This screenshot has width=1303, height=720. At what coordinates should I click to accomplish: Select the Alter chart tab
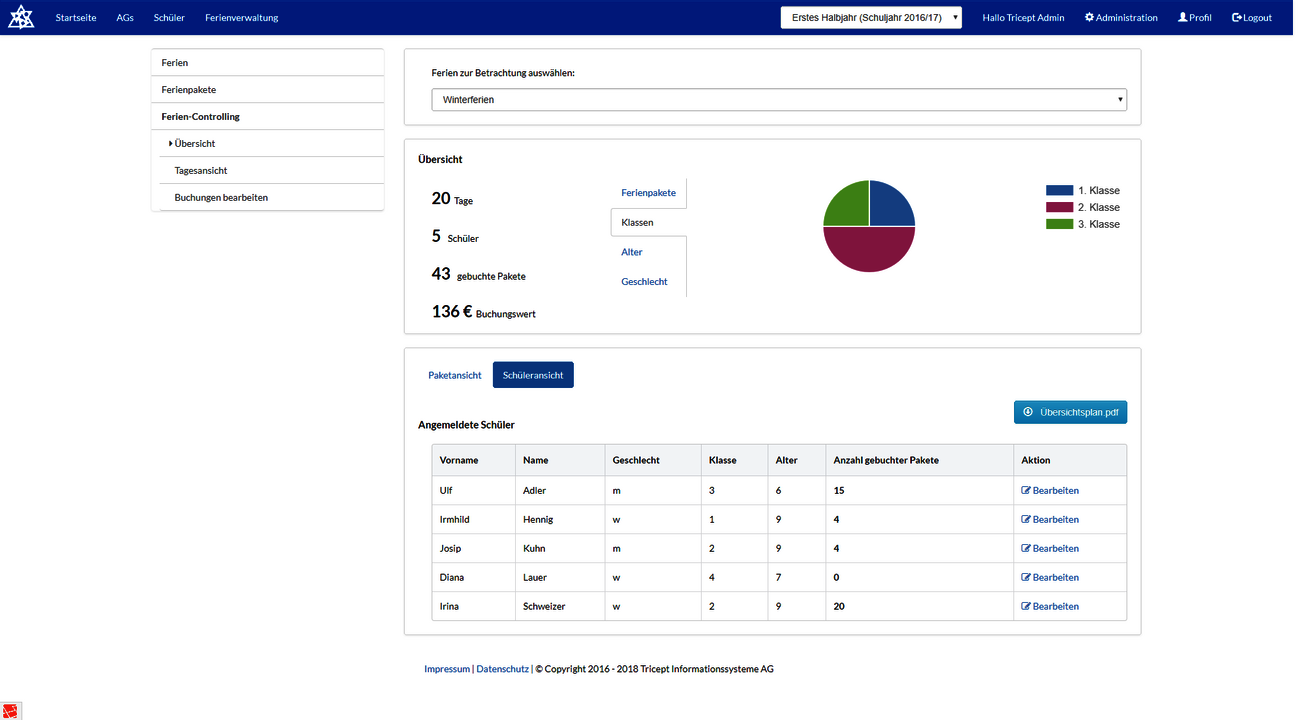[632, 252]
